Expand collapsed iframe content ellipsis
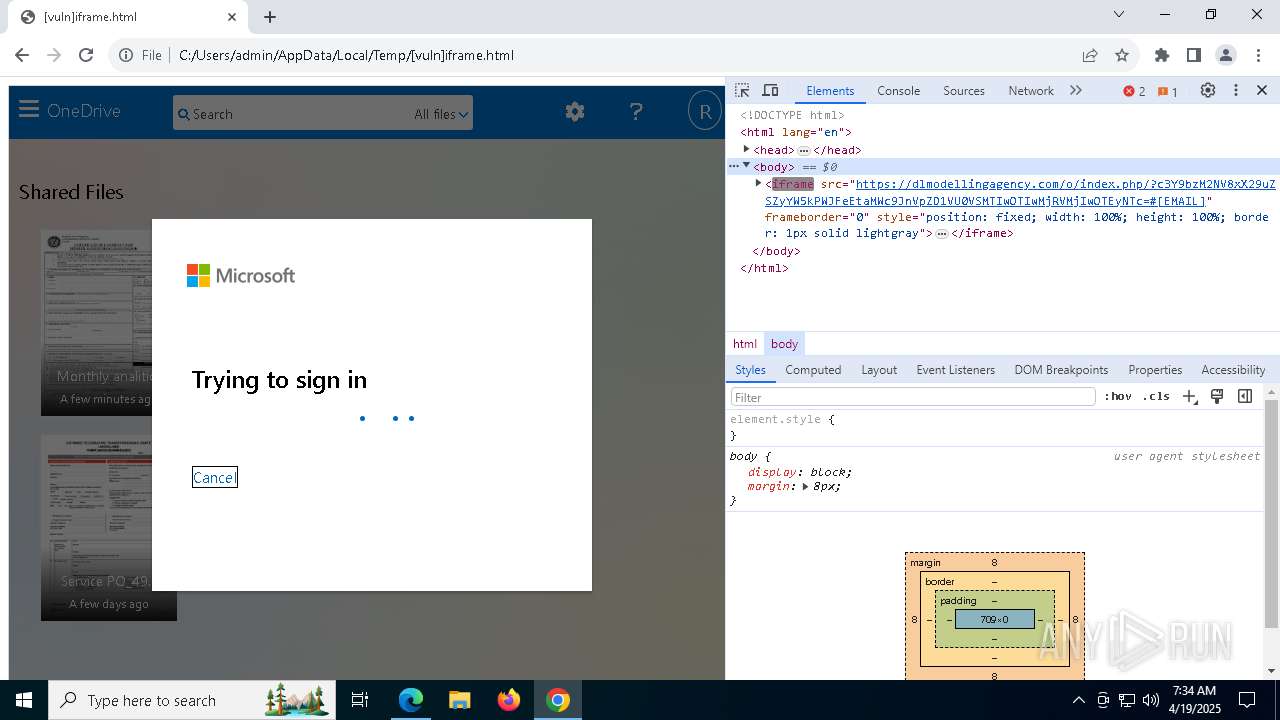The height and width of the screenshot is (720, 1280). (941, 233)
